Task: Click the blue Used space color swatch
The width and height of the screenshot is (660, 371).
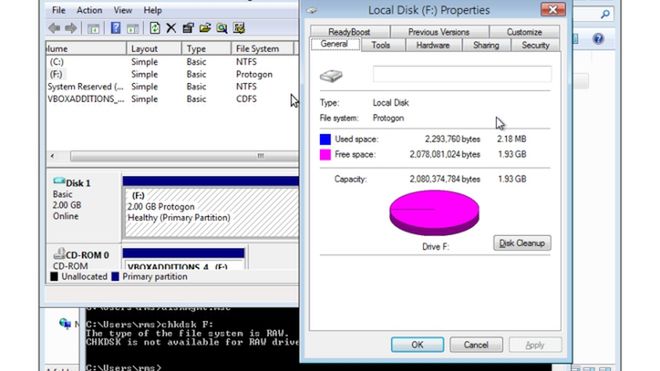Action: pyautogui.click(x=325, y=139)
